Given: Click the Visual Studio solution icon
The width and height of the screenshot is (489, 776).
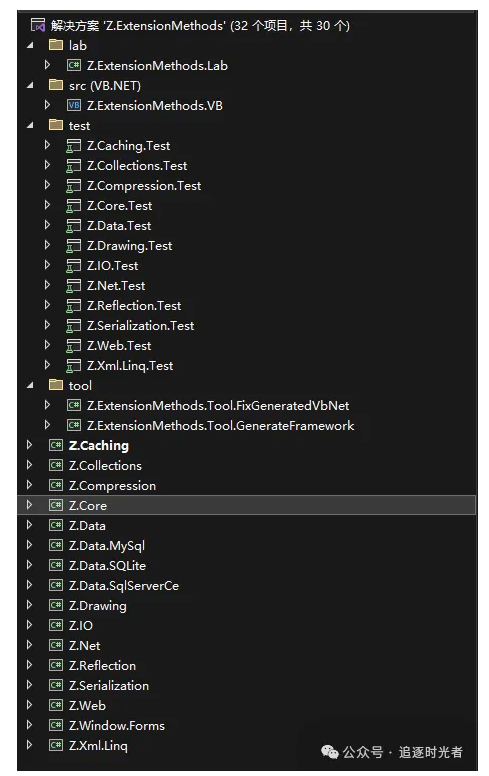Looking at the screenshot, I should [38, 25].
